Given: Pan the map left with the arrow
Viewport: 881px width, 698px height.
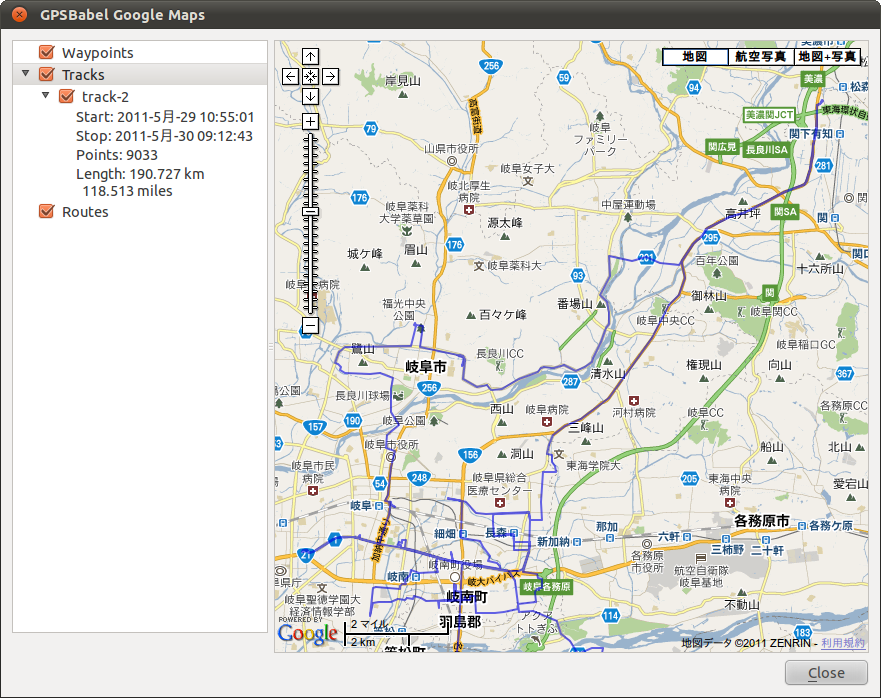Looking at the screenshot, I should point(290,76).
